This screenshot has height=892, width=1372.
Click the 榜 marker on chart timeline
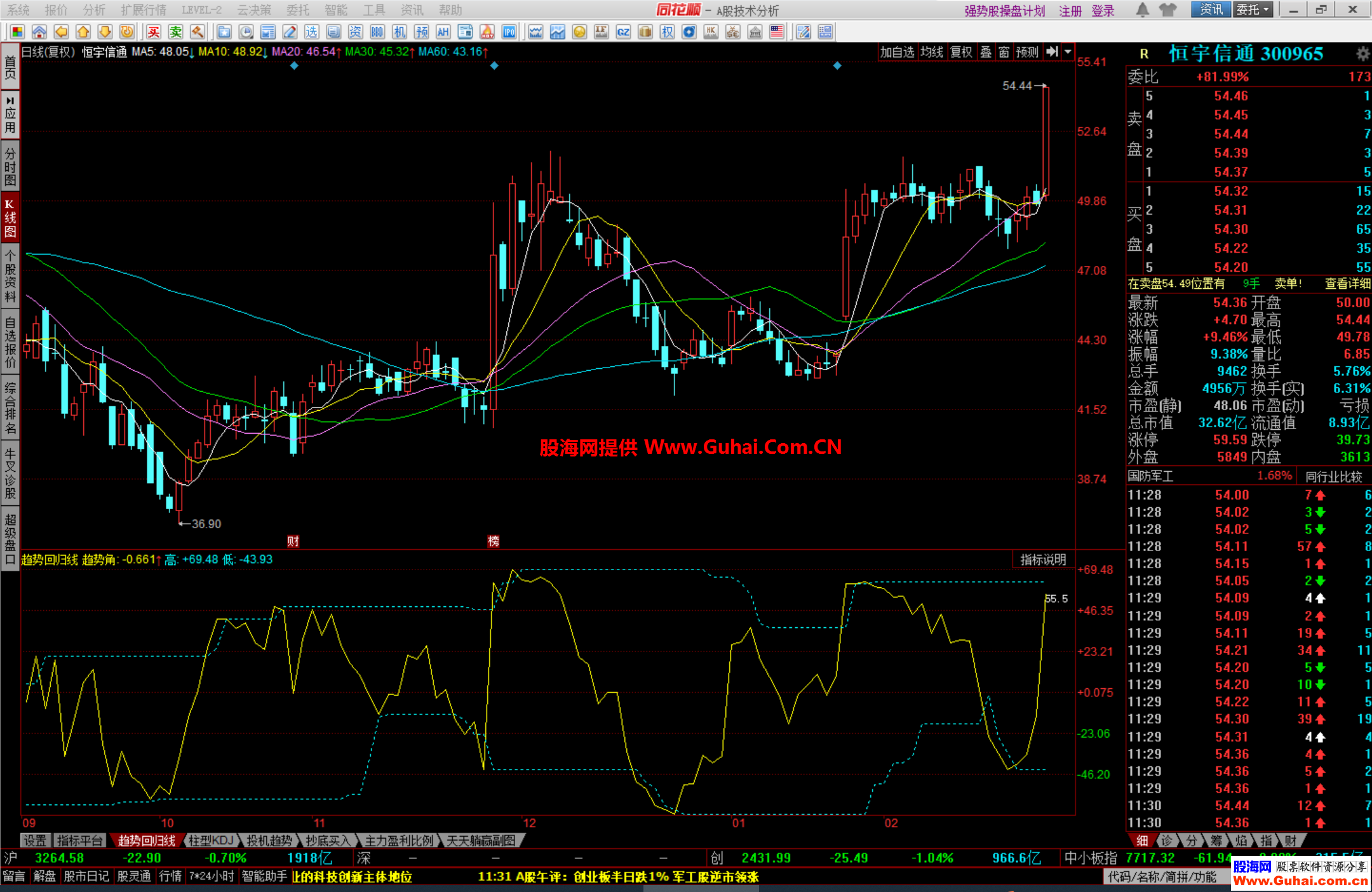[494, 541]
